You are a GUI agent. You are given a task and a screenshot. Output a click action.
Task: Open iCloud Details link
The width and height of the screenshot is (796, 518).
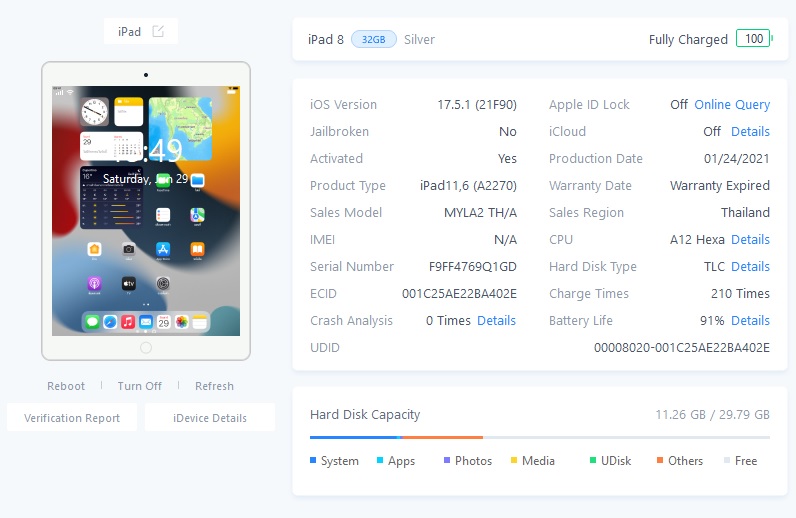[x=750, y=131]
